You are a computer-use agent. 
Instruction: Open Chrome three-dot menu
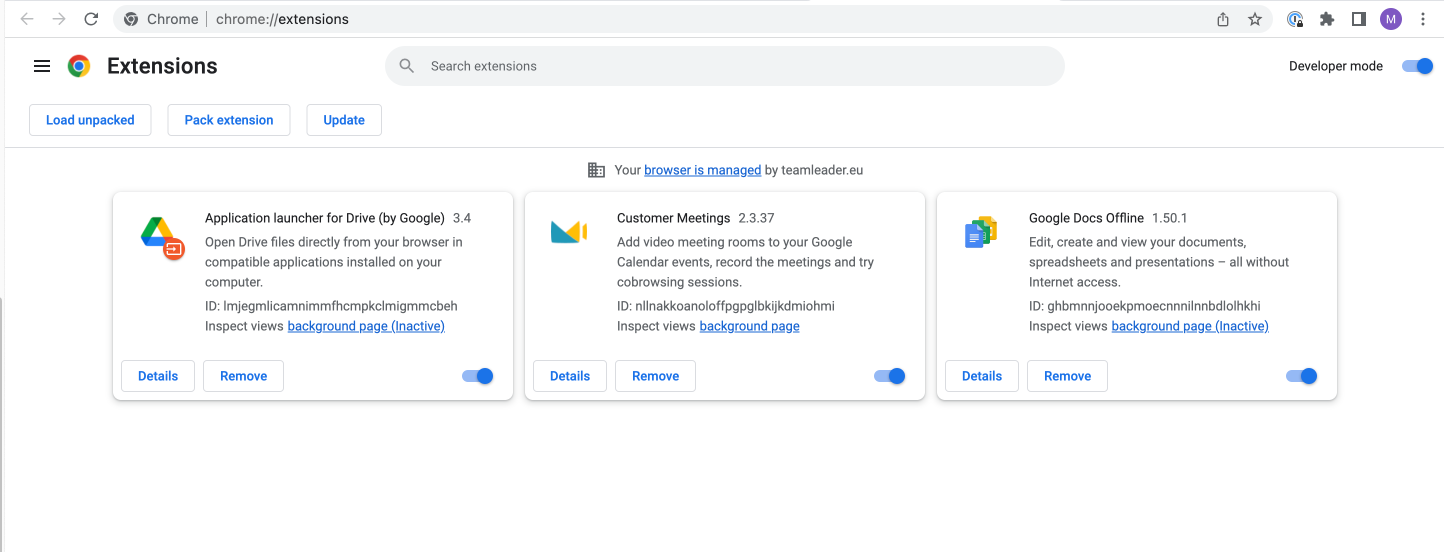(1423, 19)
